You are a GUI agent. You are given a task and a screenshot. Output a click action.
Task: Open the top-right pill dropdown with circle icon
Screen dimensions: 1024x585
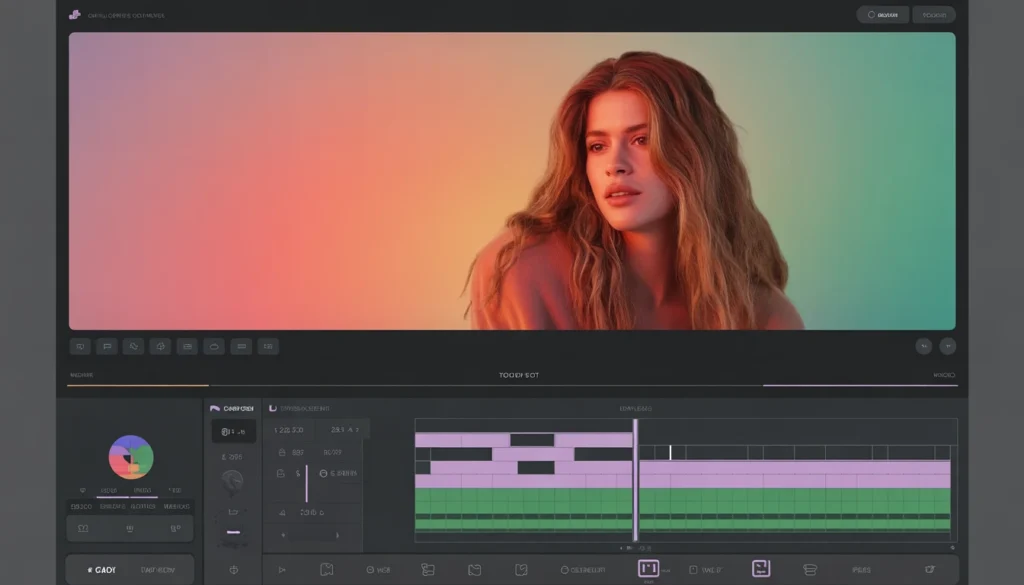pyautogui.click(x=882, y=15)
